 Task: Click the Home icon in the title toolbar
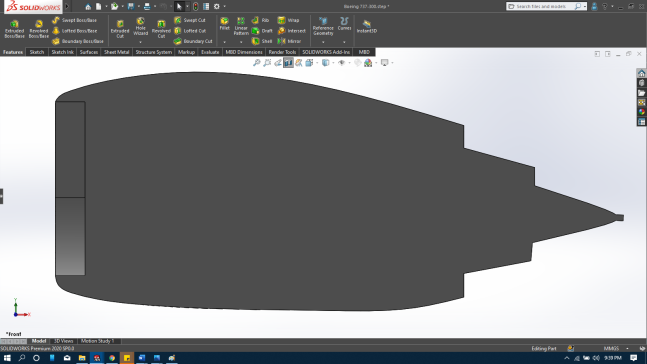88,6
